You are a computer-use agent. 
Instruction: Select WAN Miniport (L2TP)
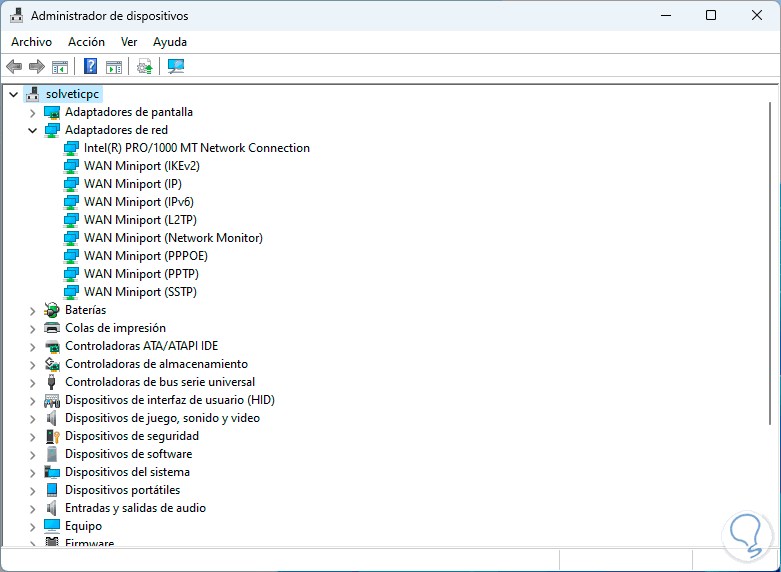click(x=140, y=220)
